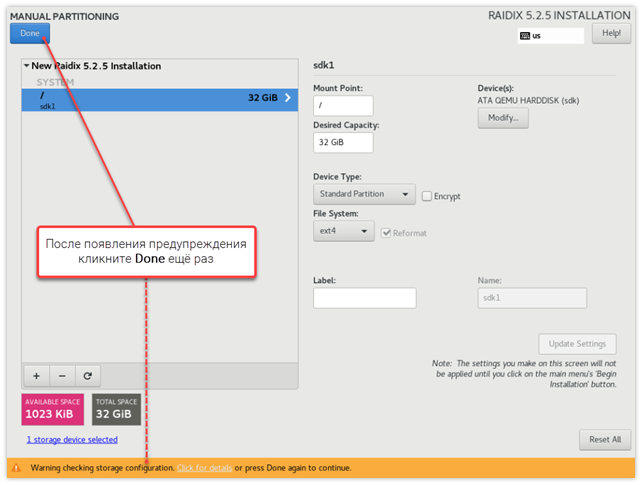Collapse the New Raidix 5.2.5 Installation tree
This screenshot has height=485, width=642.
[x=27, y=65]
